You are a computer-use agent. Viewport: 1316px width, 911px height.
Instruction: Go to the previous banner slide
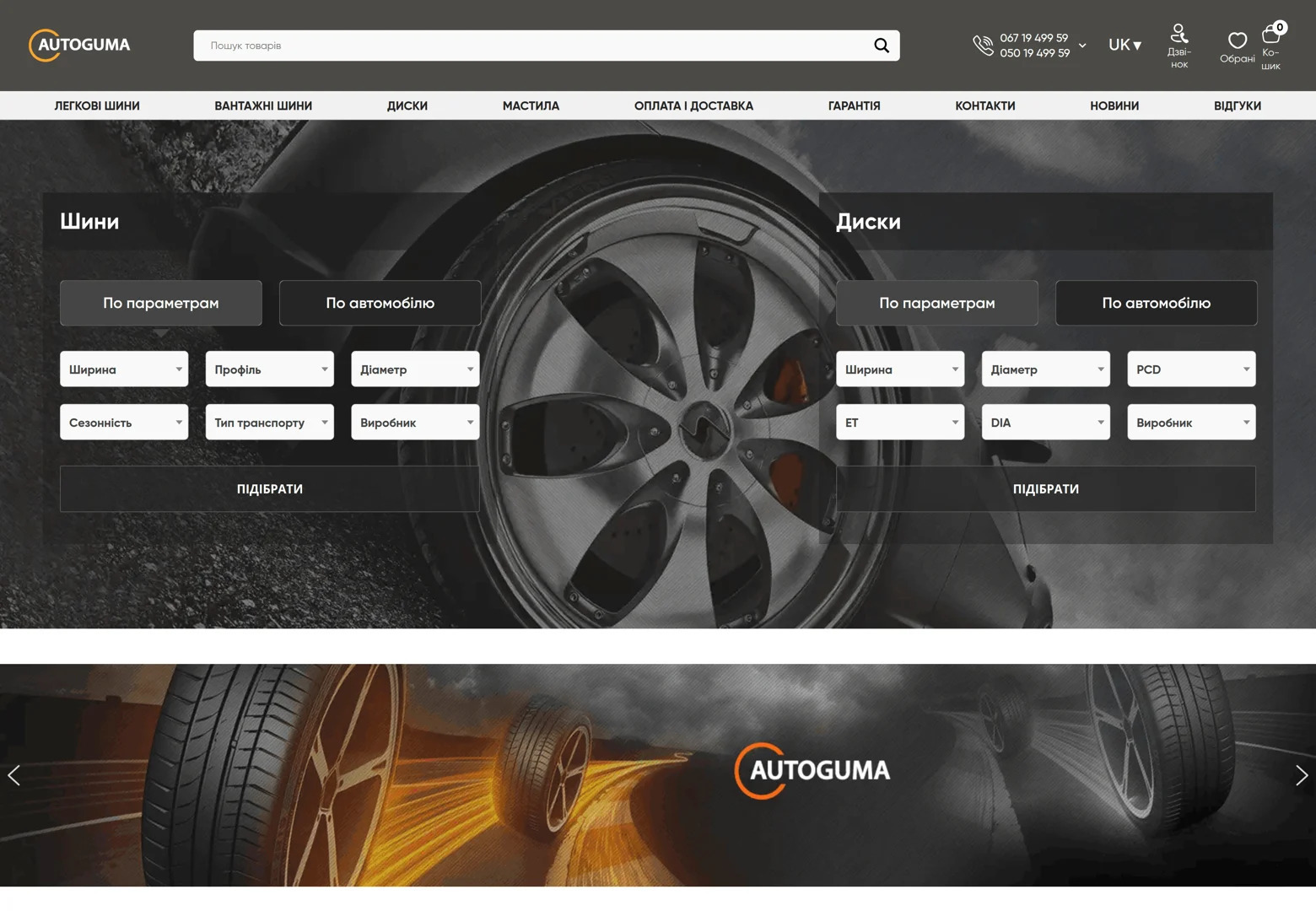(13, 775)
